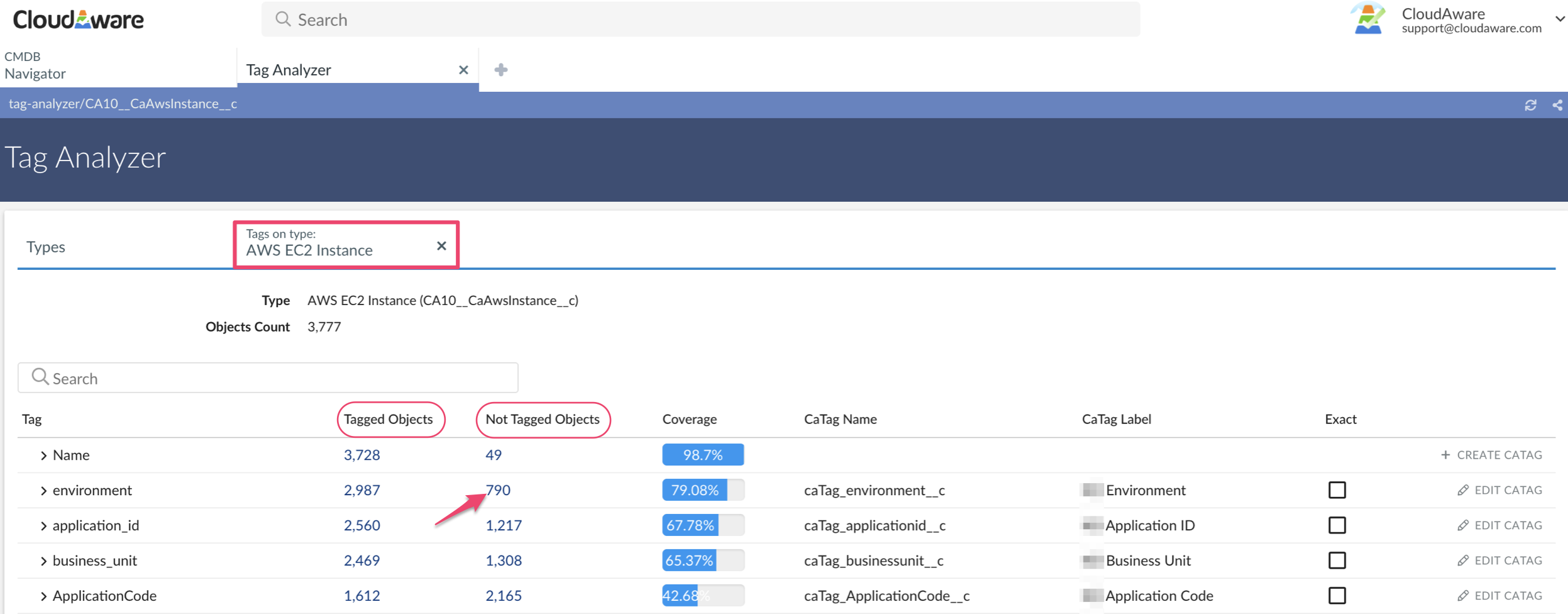Select the Tag Analyzer tab
1568x614 pixels.
click(357, 70)
